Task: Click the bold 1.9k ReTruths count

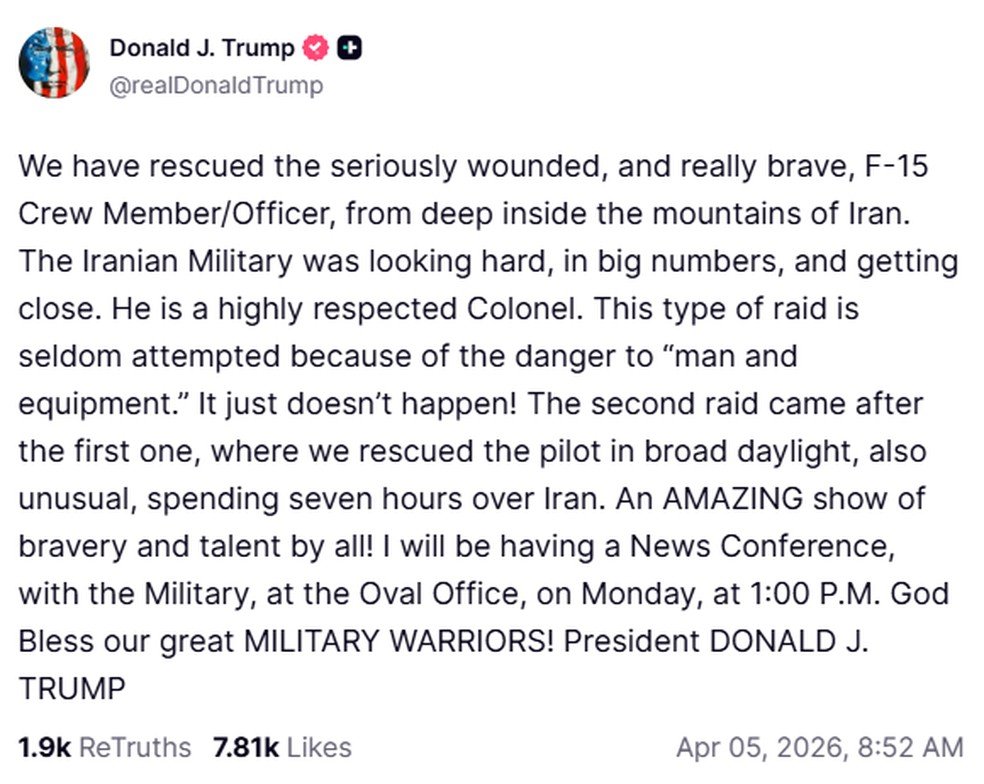Action: coord(47,747)
